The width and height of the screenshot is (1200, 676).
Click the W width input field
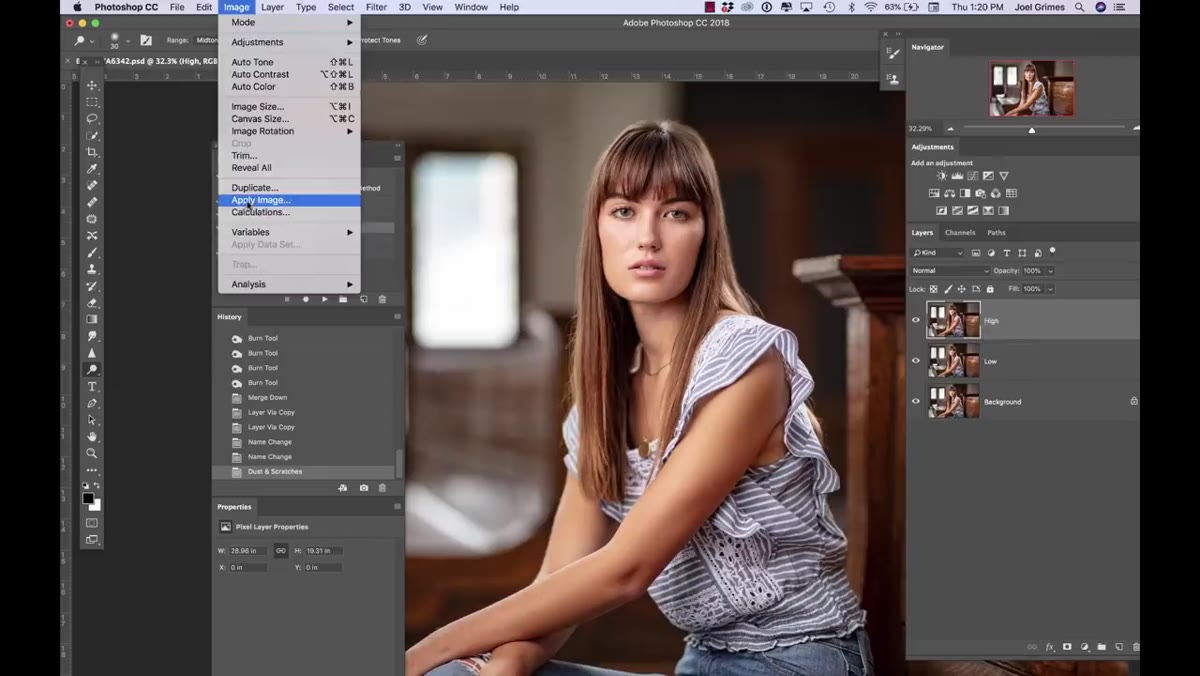pyautogui.click(x=248, y=550)
